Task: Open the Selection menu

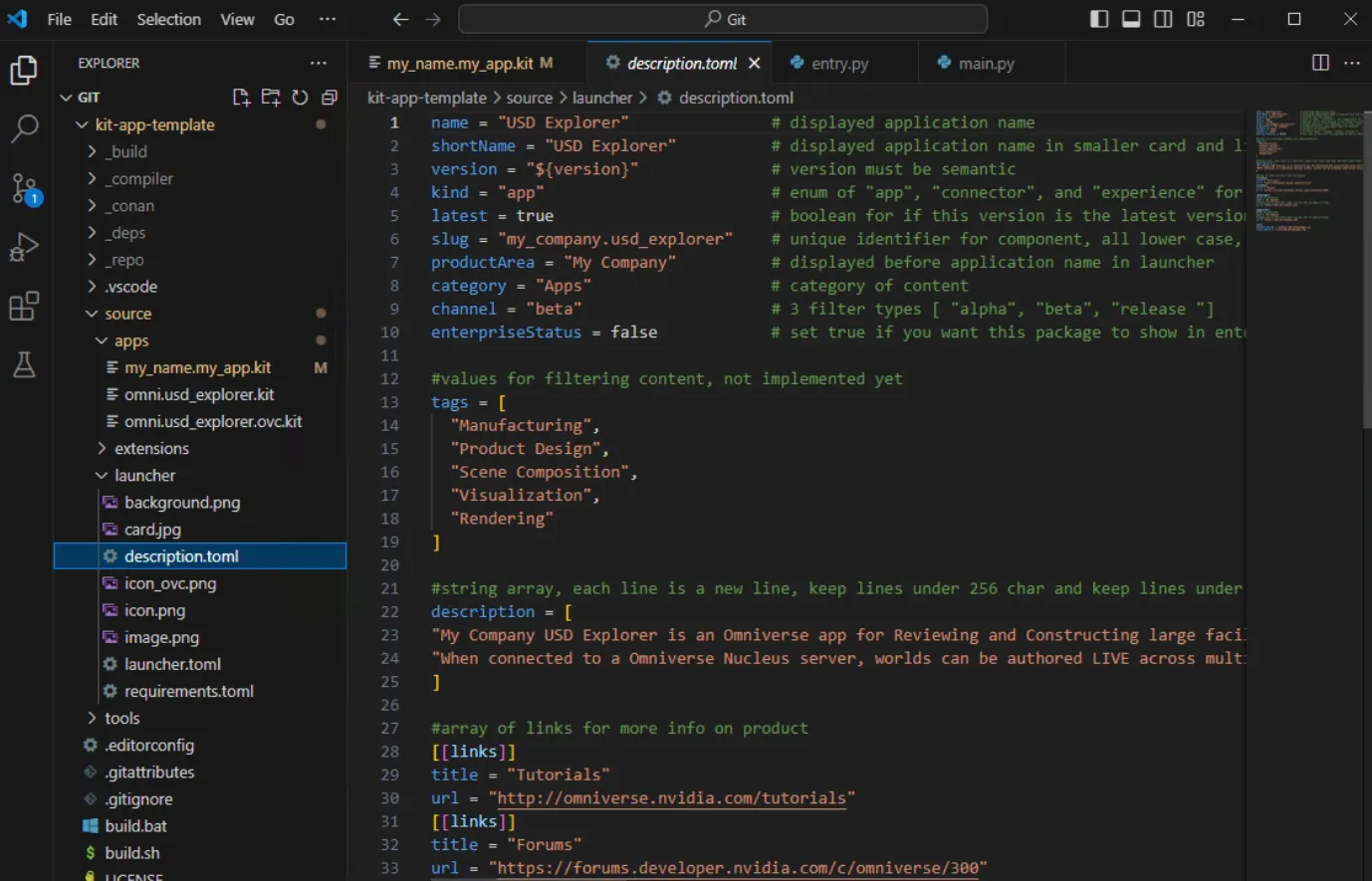Action: click(x=168, y=19)
